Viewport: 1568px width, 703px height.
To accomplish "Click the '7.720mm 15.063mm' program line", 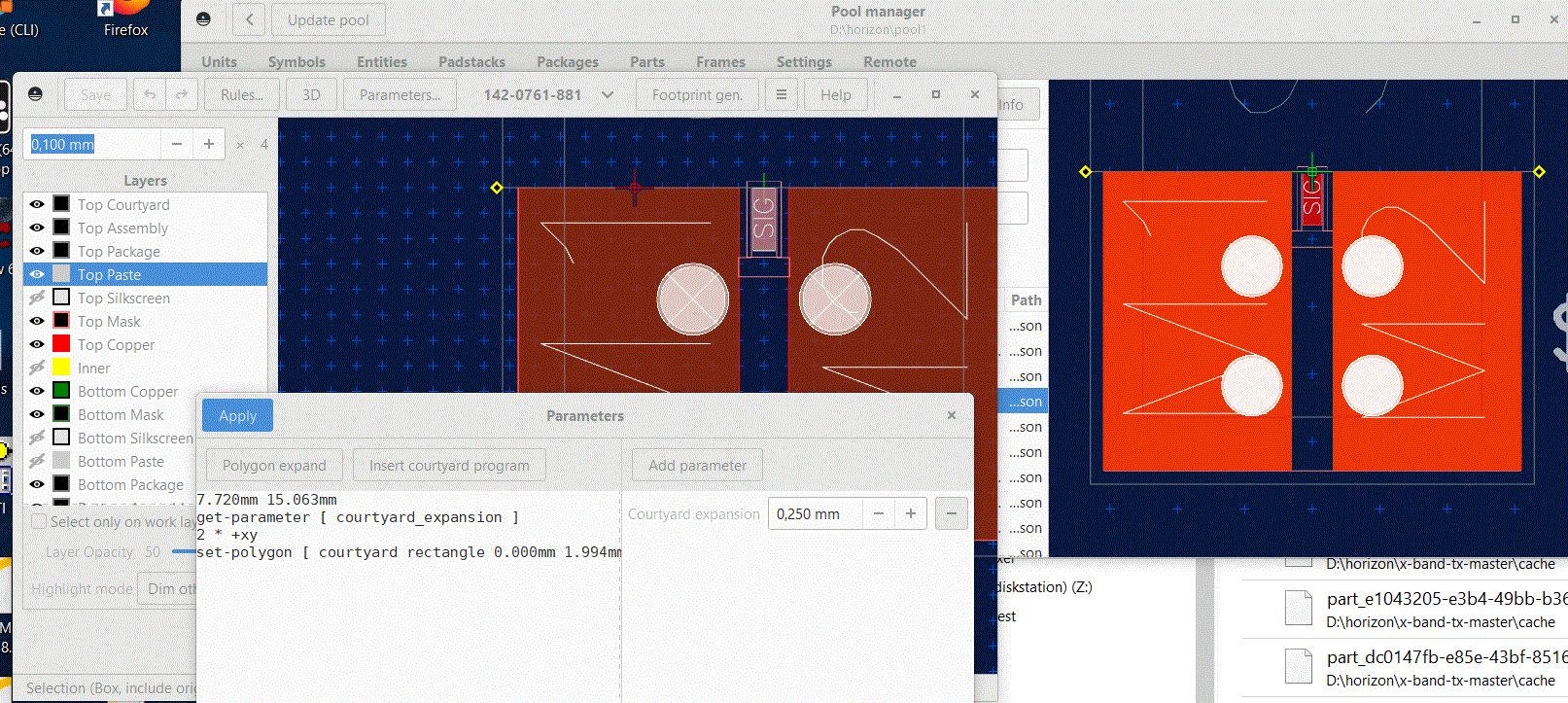I will pos(266,500).
